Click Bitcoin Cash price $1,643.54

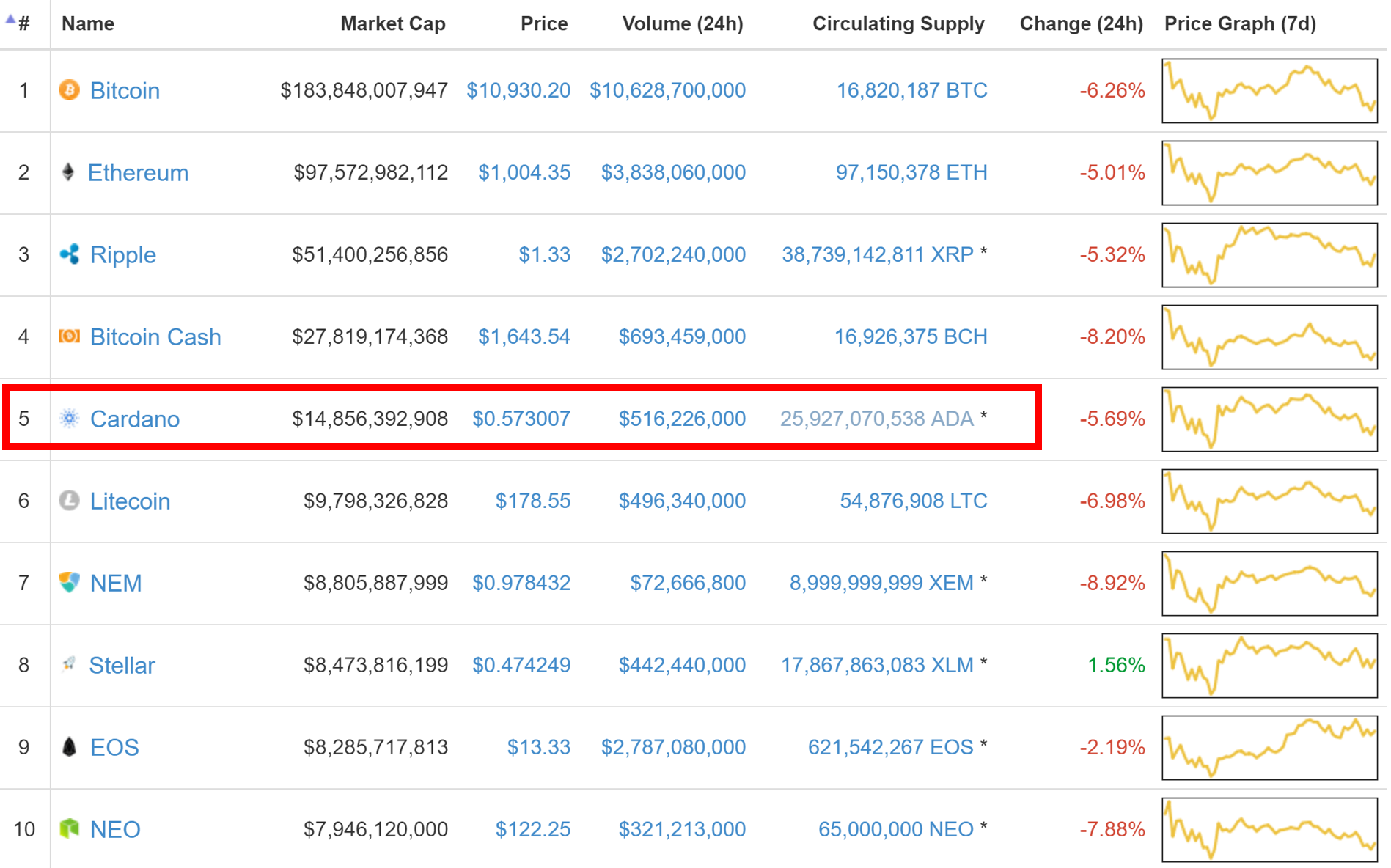click(524, 336)
